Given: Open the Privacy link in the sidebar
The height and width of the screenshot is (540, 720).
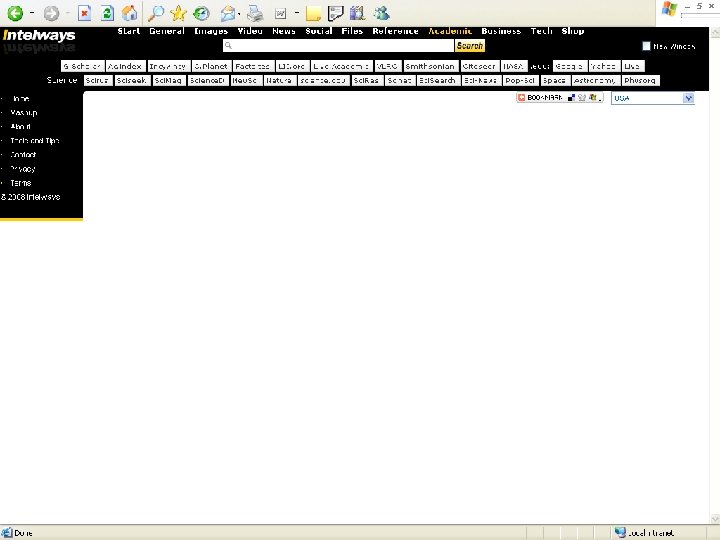Looking at the screenshot, I should tap(23, 169).
